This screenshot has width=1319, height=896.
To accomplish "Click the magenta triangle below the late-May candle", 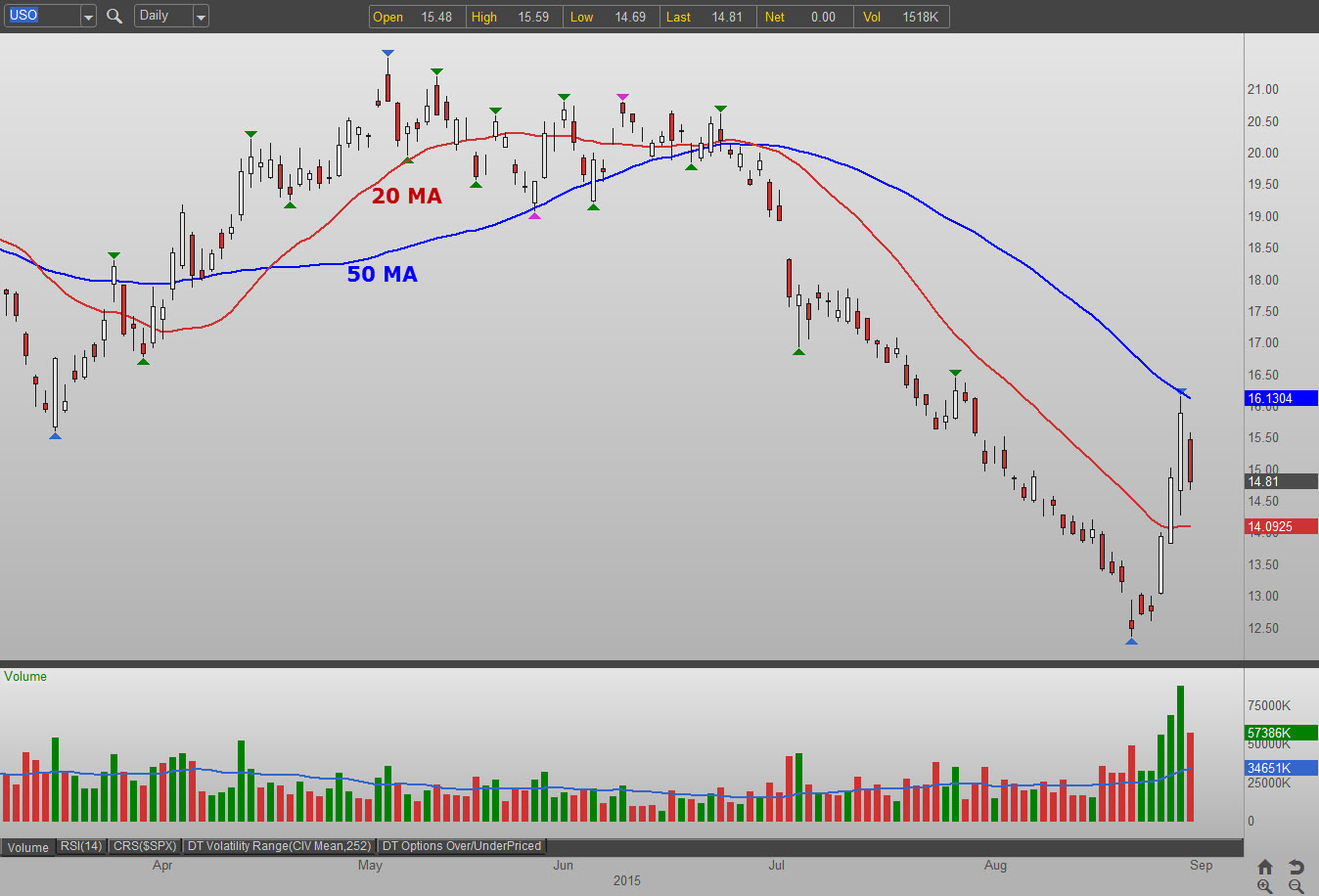I will tap(534, 215).
